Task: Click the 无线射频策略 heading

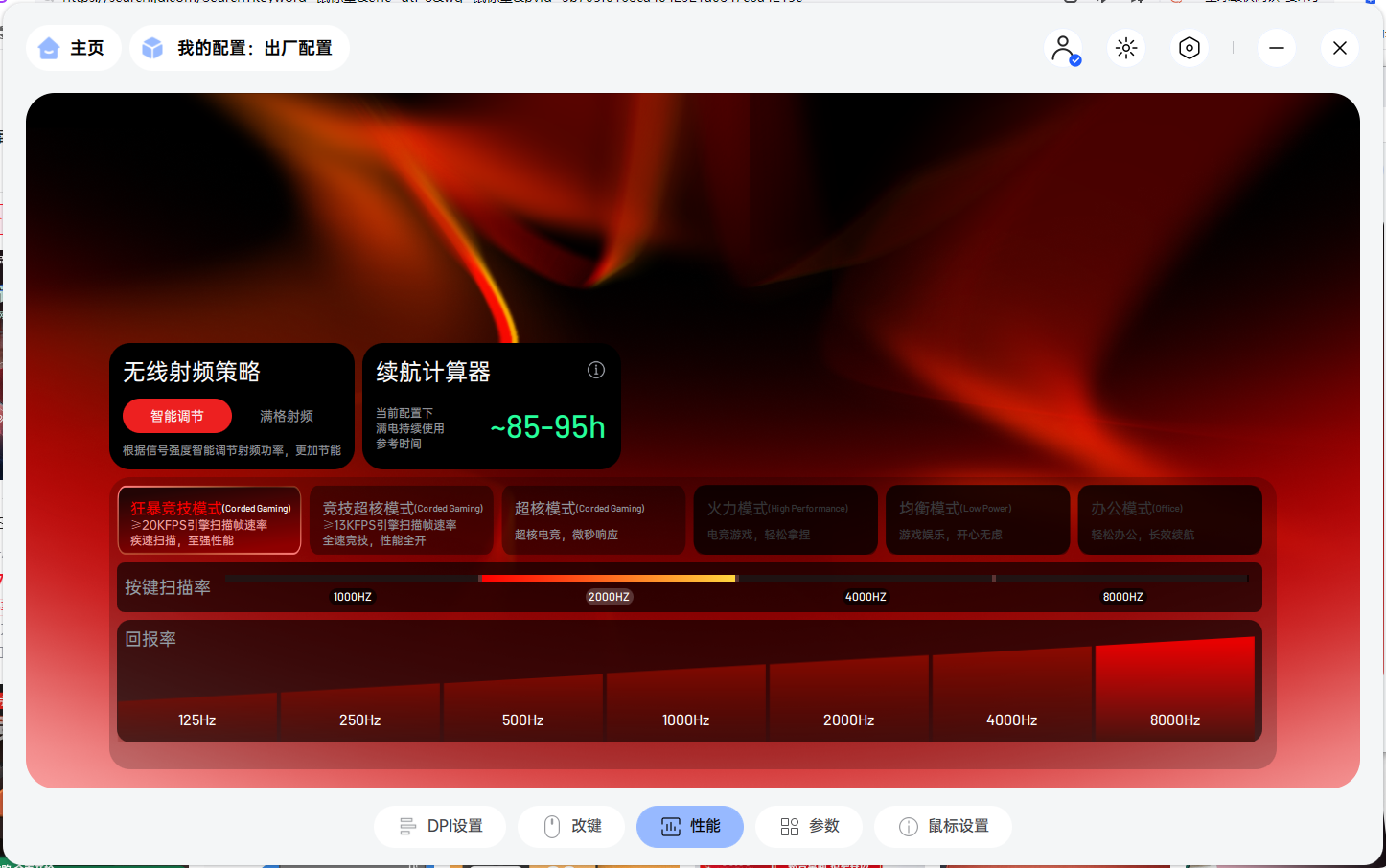Action: pyautogui.click(x=192, y=372)
